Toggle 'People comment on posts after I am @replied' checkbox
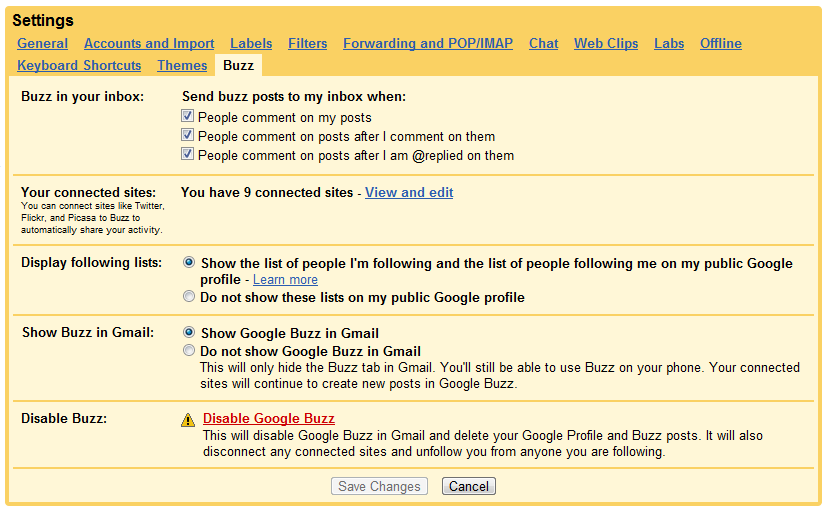 click(187, 154)
